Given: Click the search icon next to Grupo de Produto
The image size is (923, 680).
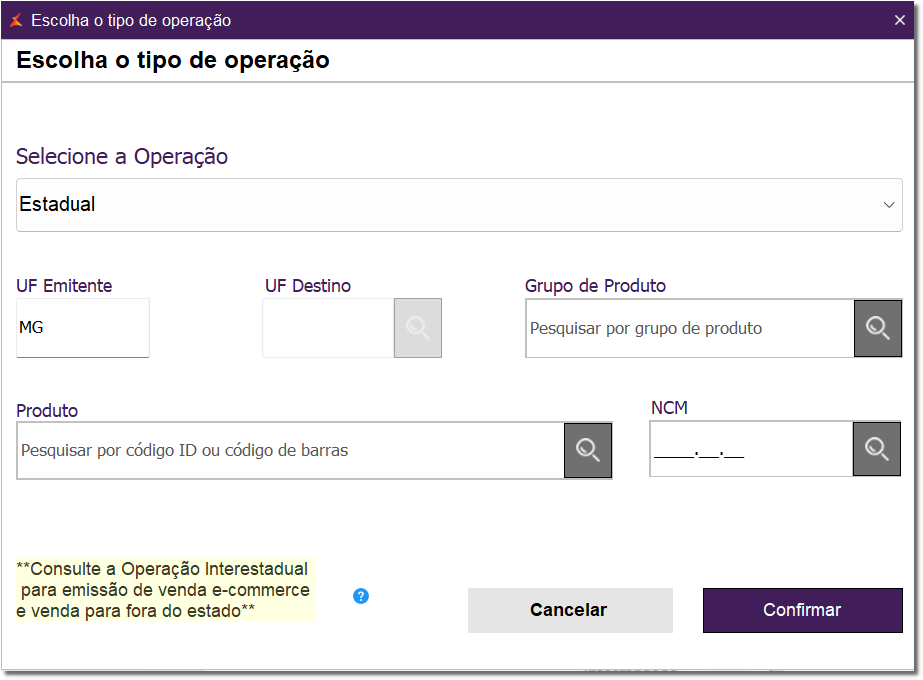Looking at the screenshot, I should (x=877, y=328).
